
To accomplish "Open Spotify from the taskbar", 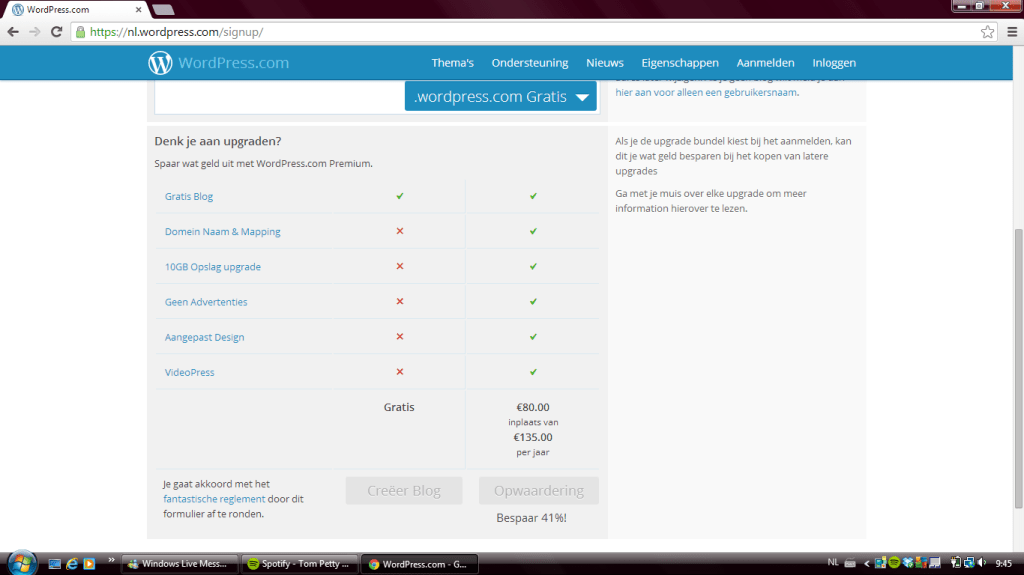I will tap(298, 564).
